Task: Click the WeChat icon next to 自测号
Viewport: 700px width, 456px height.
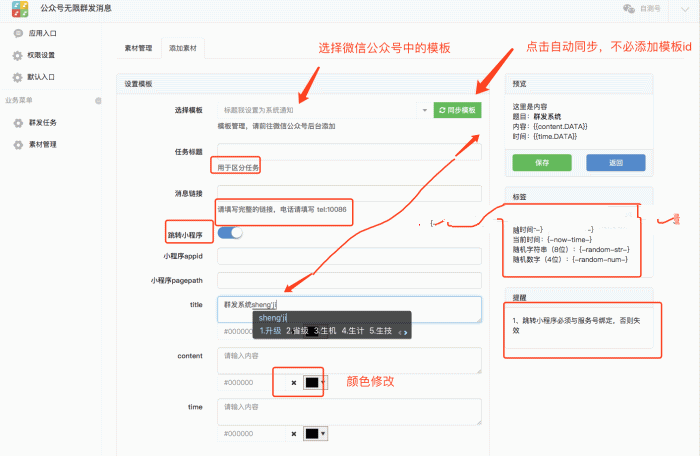Action: pyautogui.click(x=628, y=8)
